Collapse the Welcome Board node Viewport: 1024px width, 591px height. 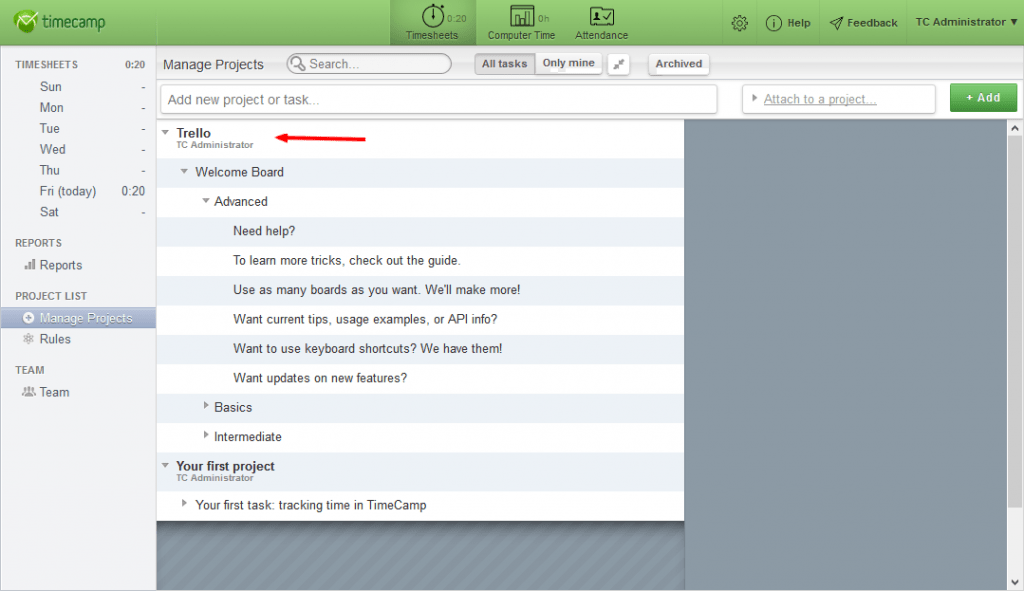[x=184, y=171]
